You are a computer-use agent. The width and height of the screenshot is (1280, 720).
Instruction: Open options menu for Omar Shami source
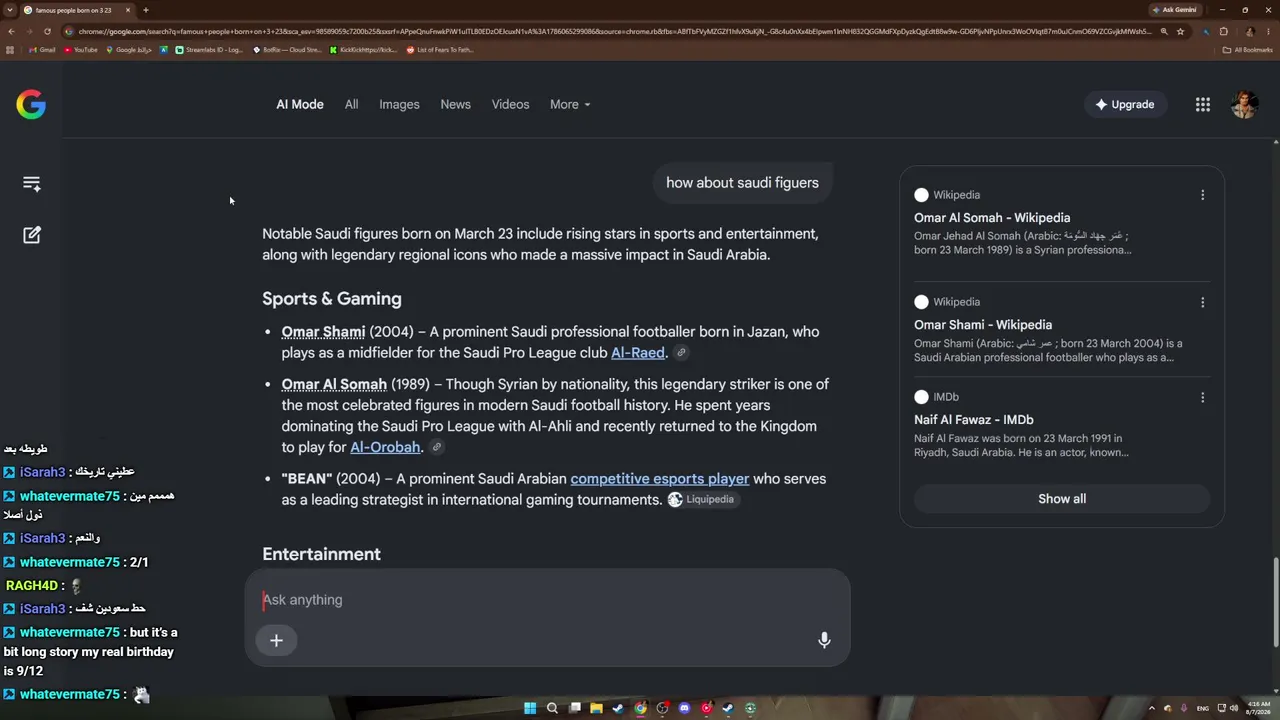tap(1203, 302)
